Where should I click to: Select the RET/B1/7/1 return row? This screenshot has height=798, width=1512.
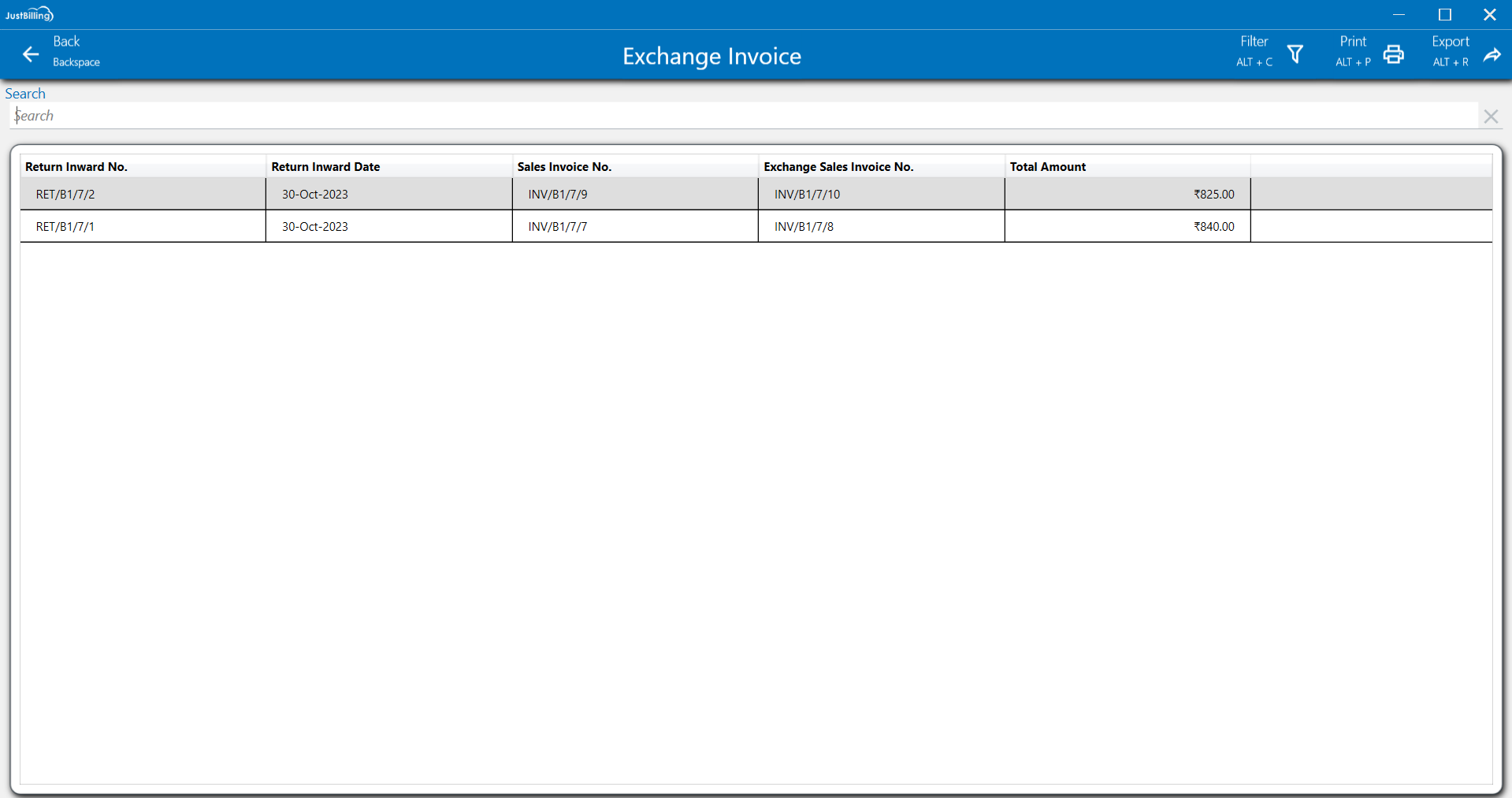pos(65,227)
